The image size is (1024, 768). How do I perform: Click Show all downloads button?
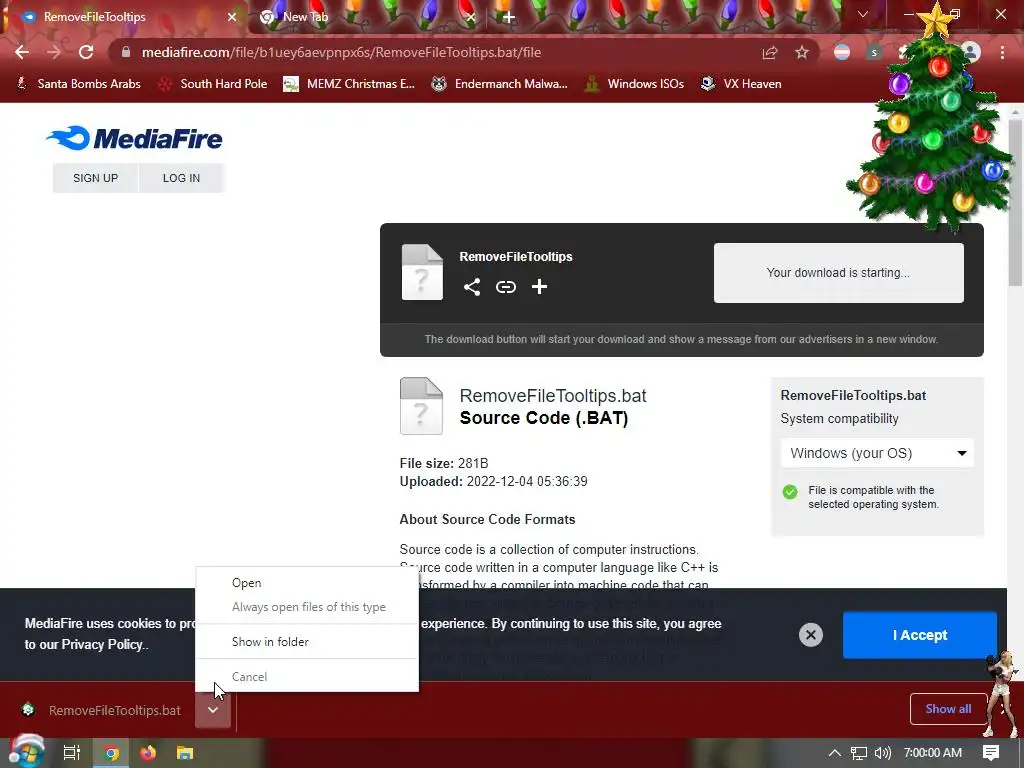tap(948, 709)
